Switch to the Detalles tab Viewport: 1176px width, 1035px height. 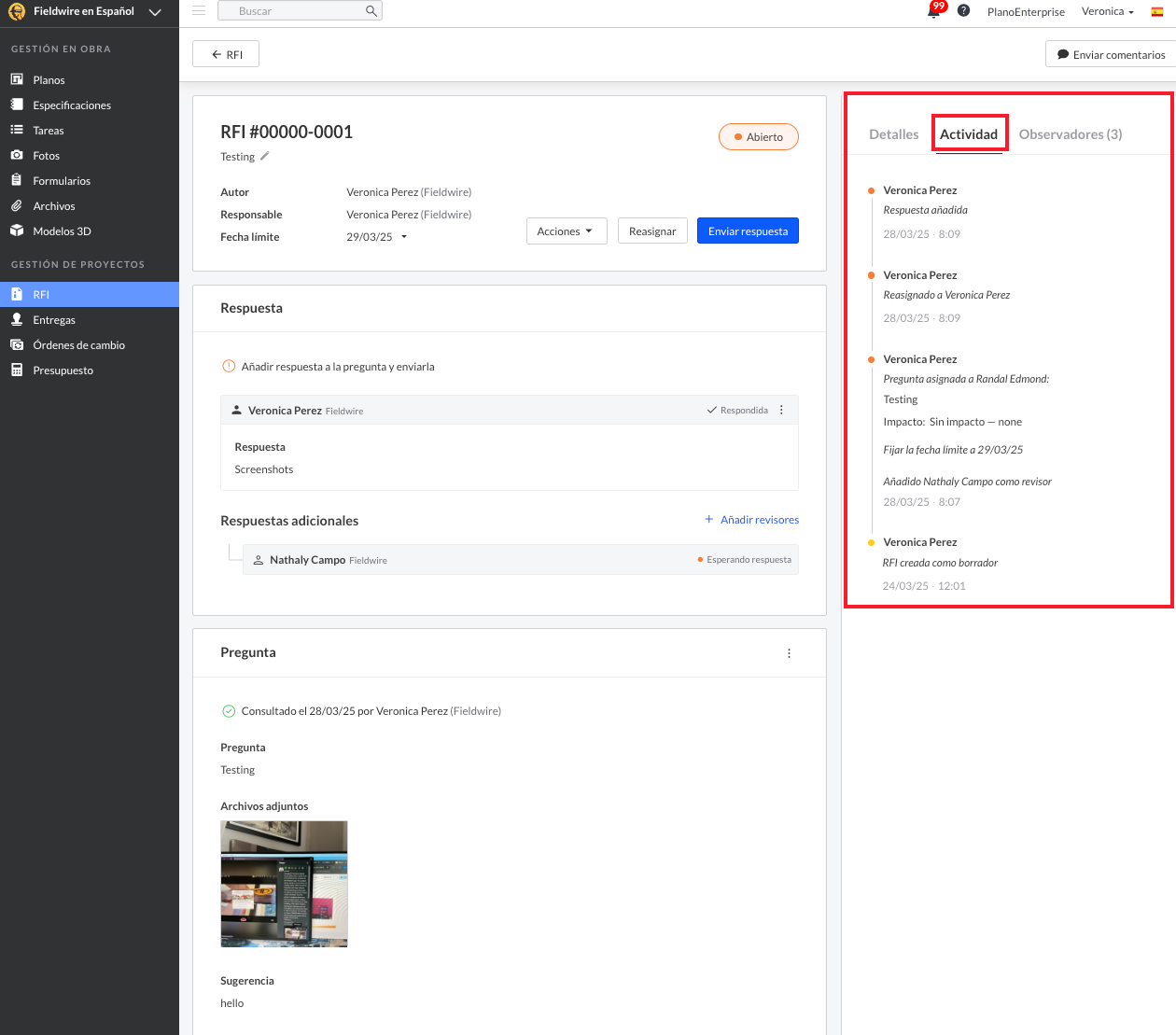(893, 134)
